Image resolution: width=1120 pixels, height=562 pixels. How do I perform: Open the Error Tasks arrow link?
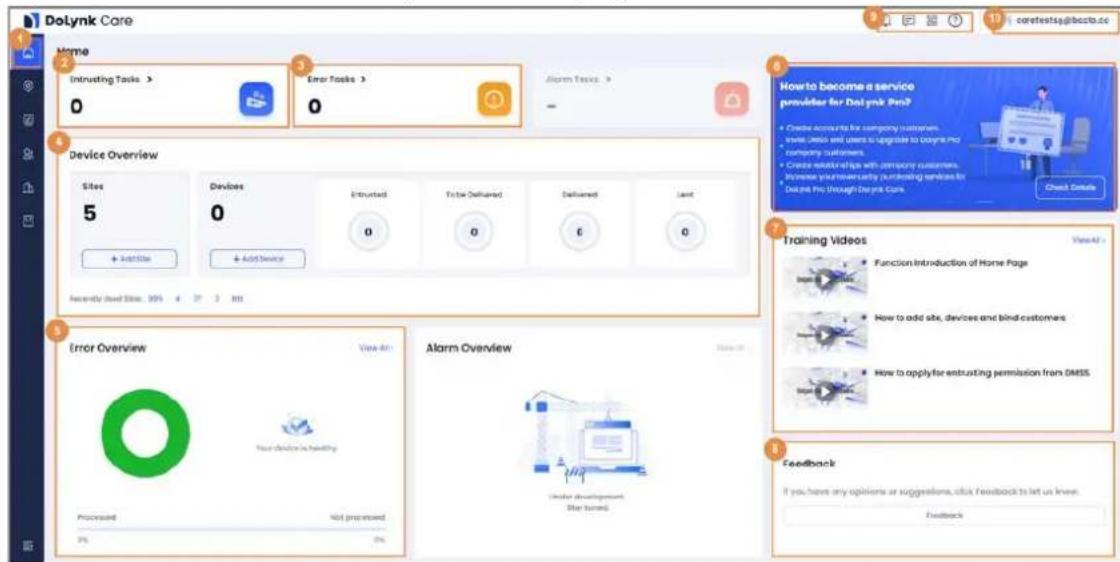tap(336, 80)
